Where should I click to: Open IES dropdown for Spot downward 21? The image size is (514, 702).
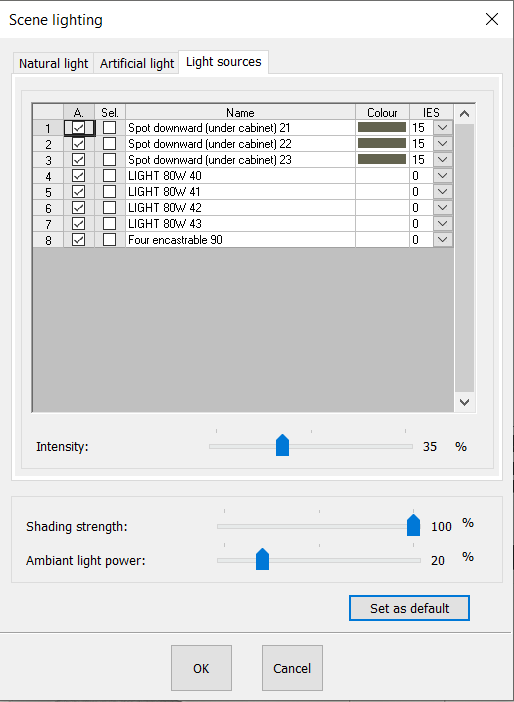click(443, 128)
